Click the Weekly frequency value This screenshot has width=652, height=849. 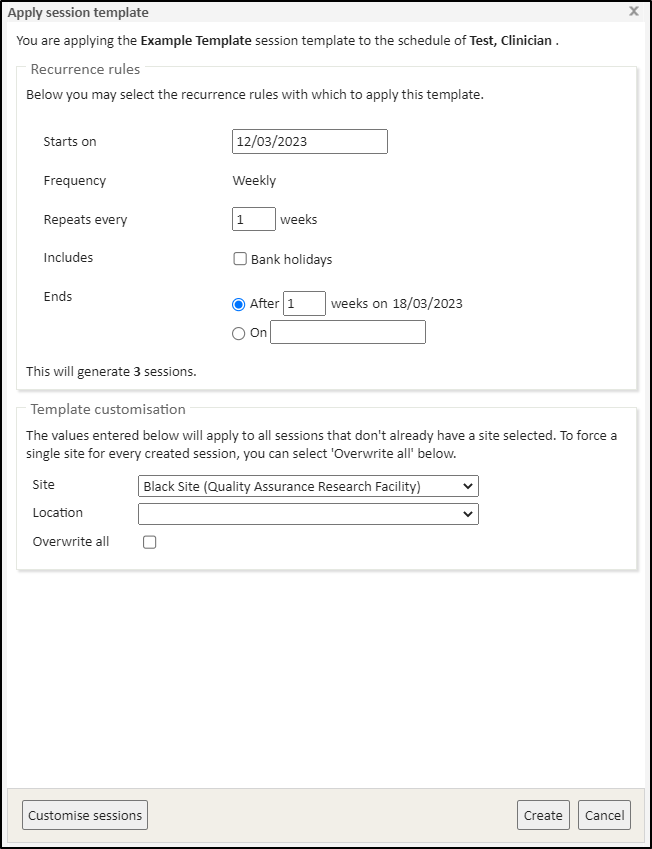pyautogui.click(x=254, y=181)
